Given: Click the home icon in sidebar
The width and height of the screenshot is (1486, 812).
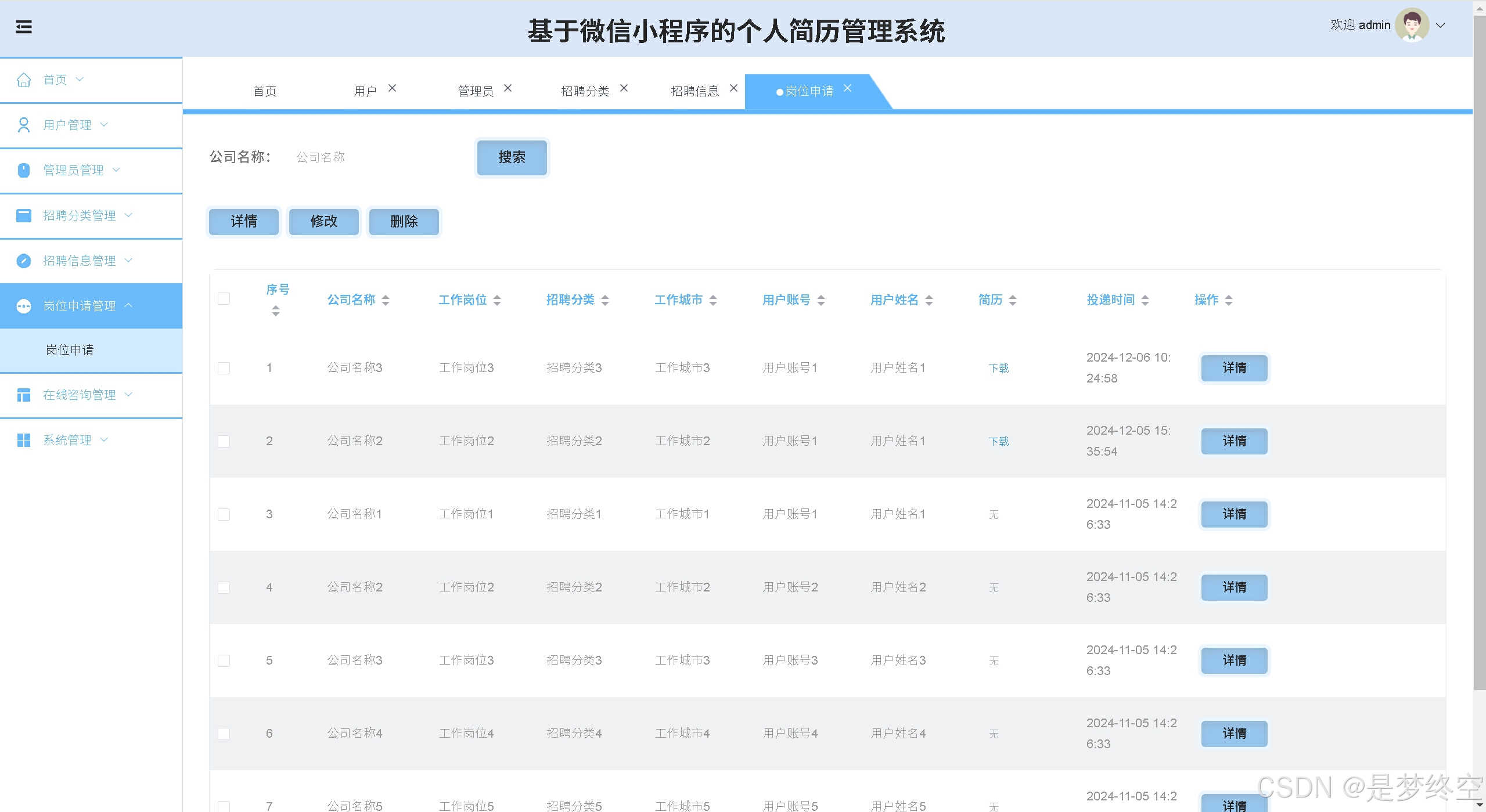Looking at the screenshot, I should click(24, 80).
